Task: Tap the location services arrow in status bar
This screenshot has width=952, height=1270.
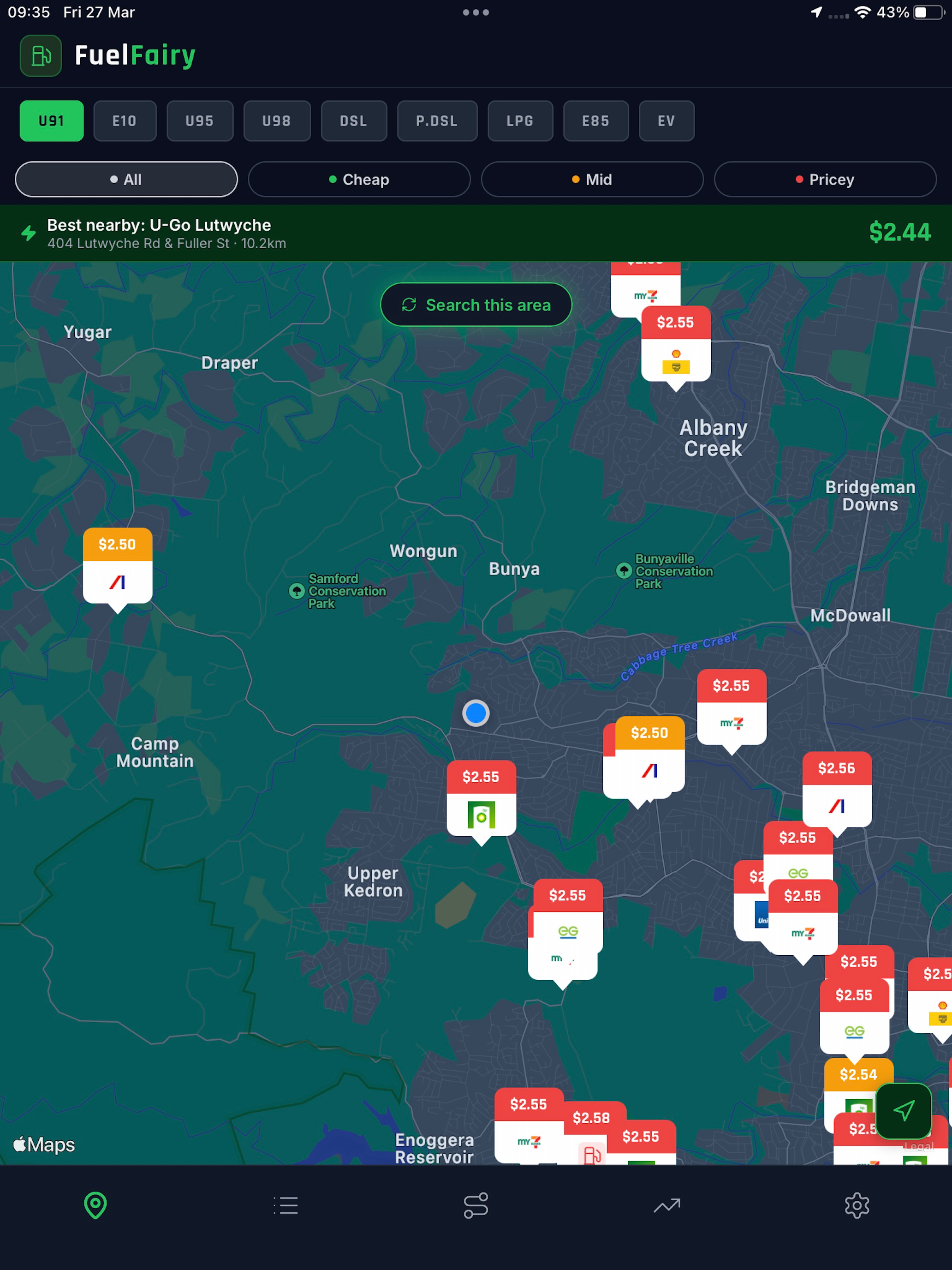Action: (816, 12)
